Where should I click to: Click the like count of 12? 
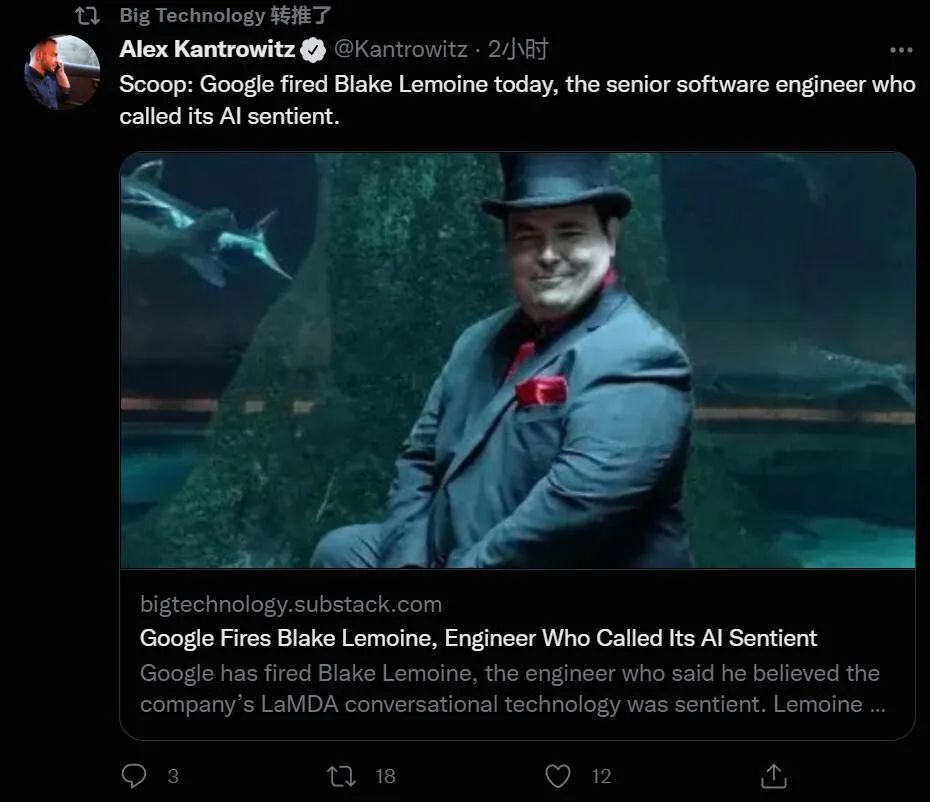click(x=601, y=776)
